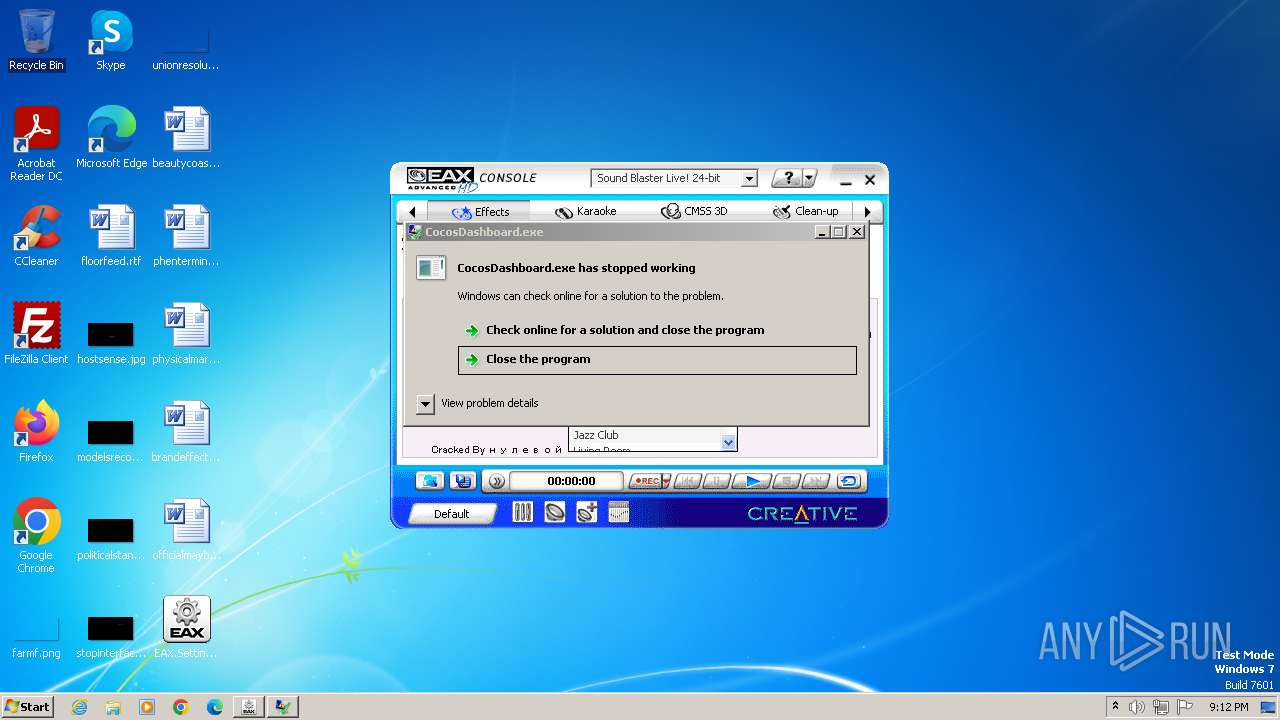
Task: Open the CMSS 3D tab
Action: click(x=694, y=212)
